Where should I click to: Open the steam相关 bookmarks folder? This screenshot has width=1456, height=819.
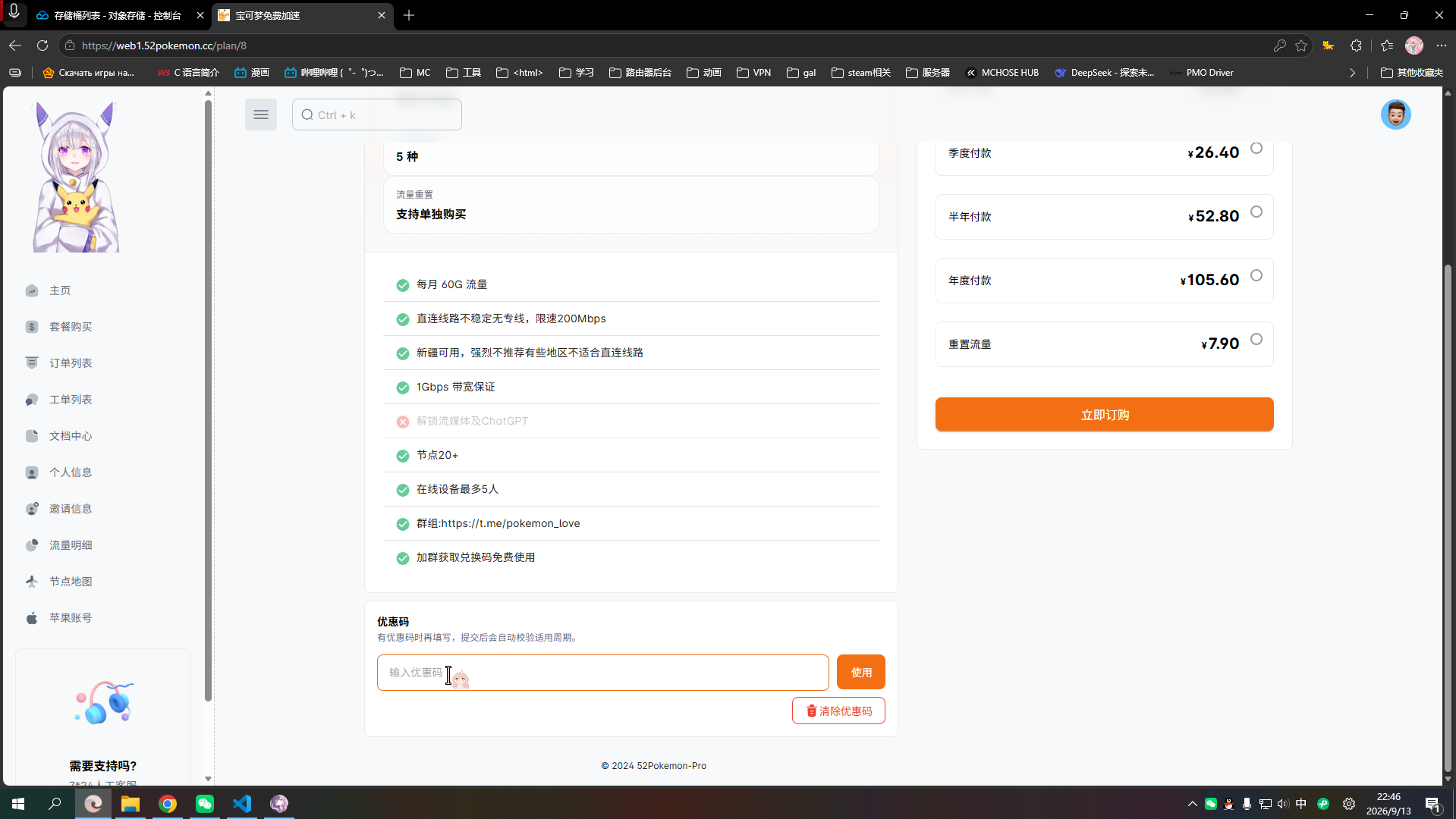[860, 73]
